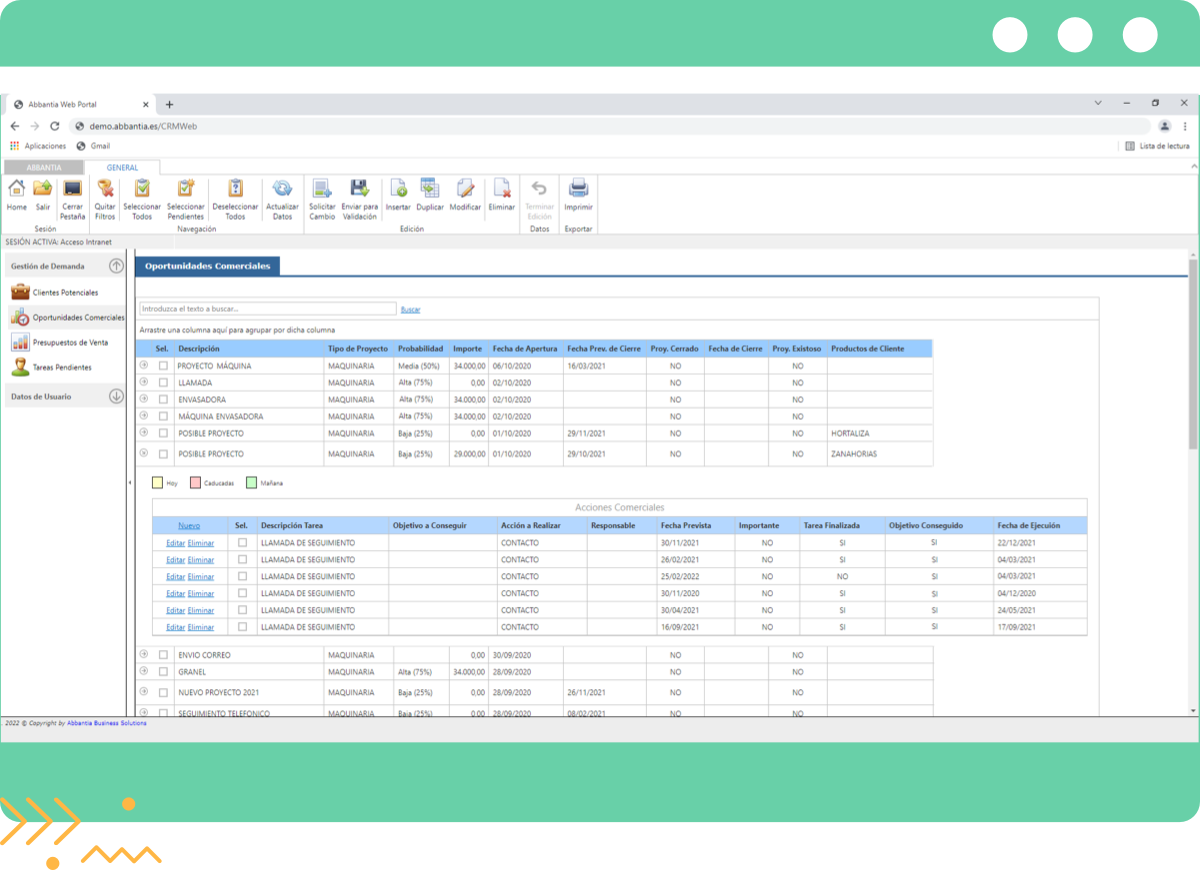Tick the checkbox for ENVASADORA row

pyautogui.click(x=163, y=400)
